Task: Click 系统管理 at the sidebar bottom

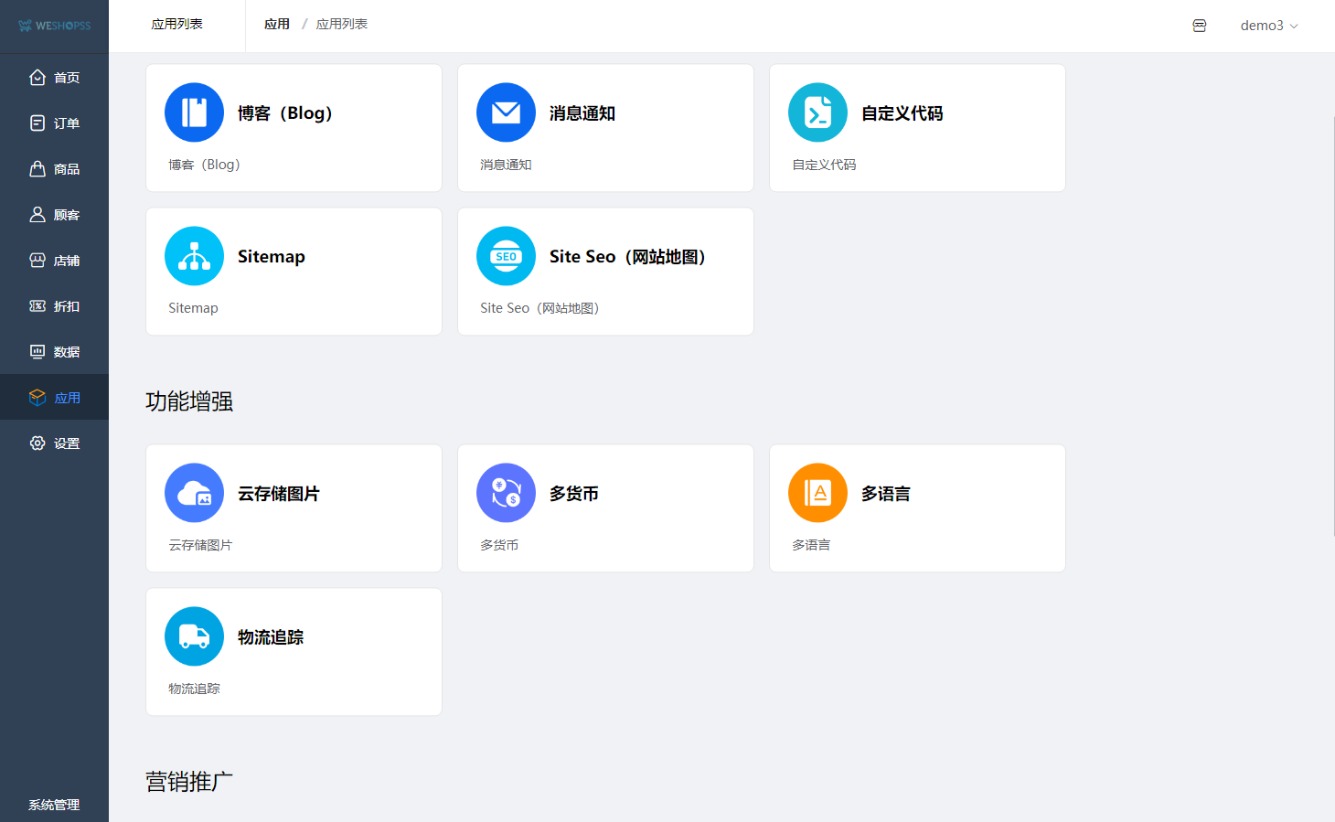Action: [x=54, y=805]
